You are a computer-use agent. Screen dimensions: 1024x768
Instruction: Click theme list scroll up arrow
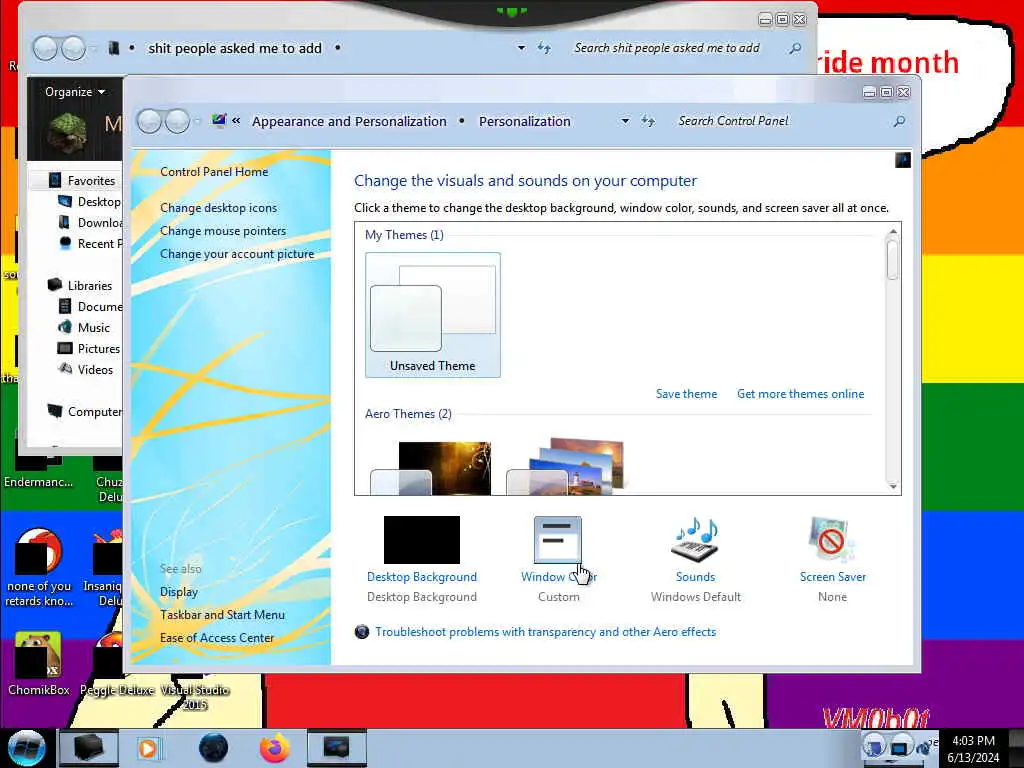(x=893, y=231)
